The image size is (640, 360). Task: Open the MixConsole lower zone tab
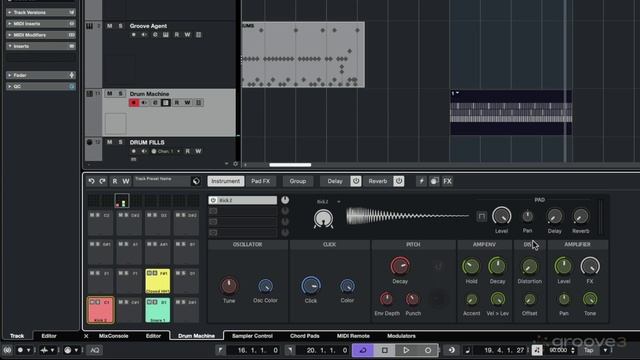pos(113,336)
